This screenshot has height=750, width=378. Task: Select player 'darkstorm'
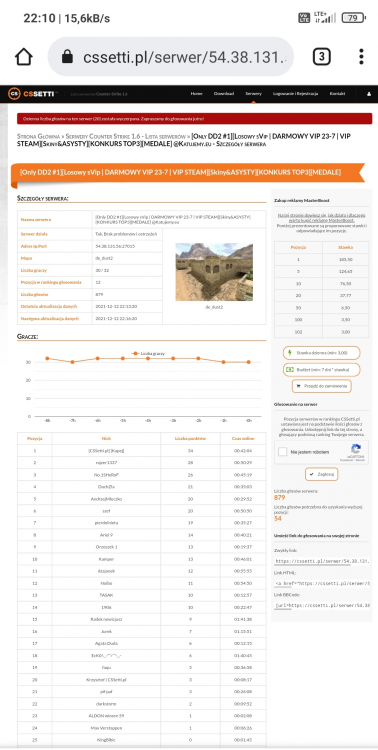pyautogui.click(x=106, y=703)
